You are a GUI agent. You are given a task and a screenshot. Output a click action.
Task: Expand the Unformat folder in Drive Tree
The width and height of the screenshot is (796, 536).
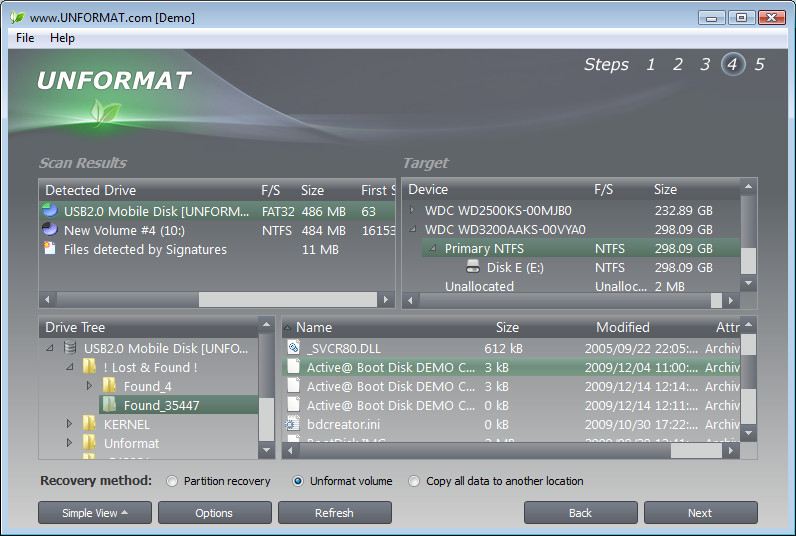70,443
